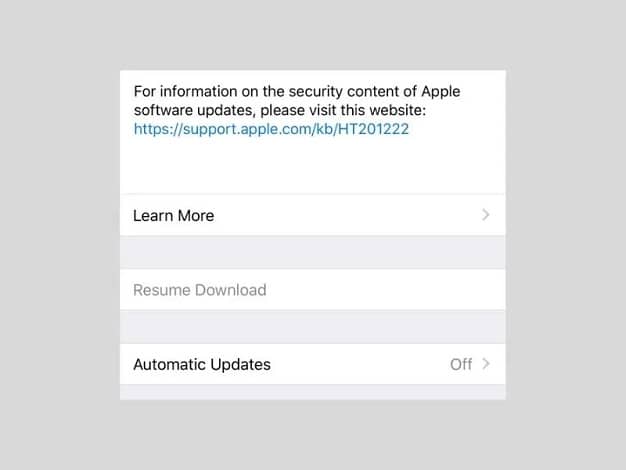Click empty white space right of Resume Download
The height and width of the screenshot is (470, 626).
(383, 290)
